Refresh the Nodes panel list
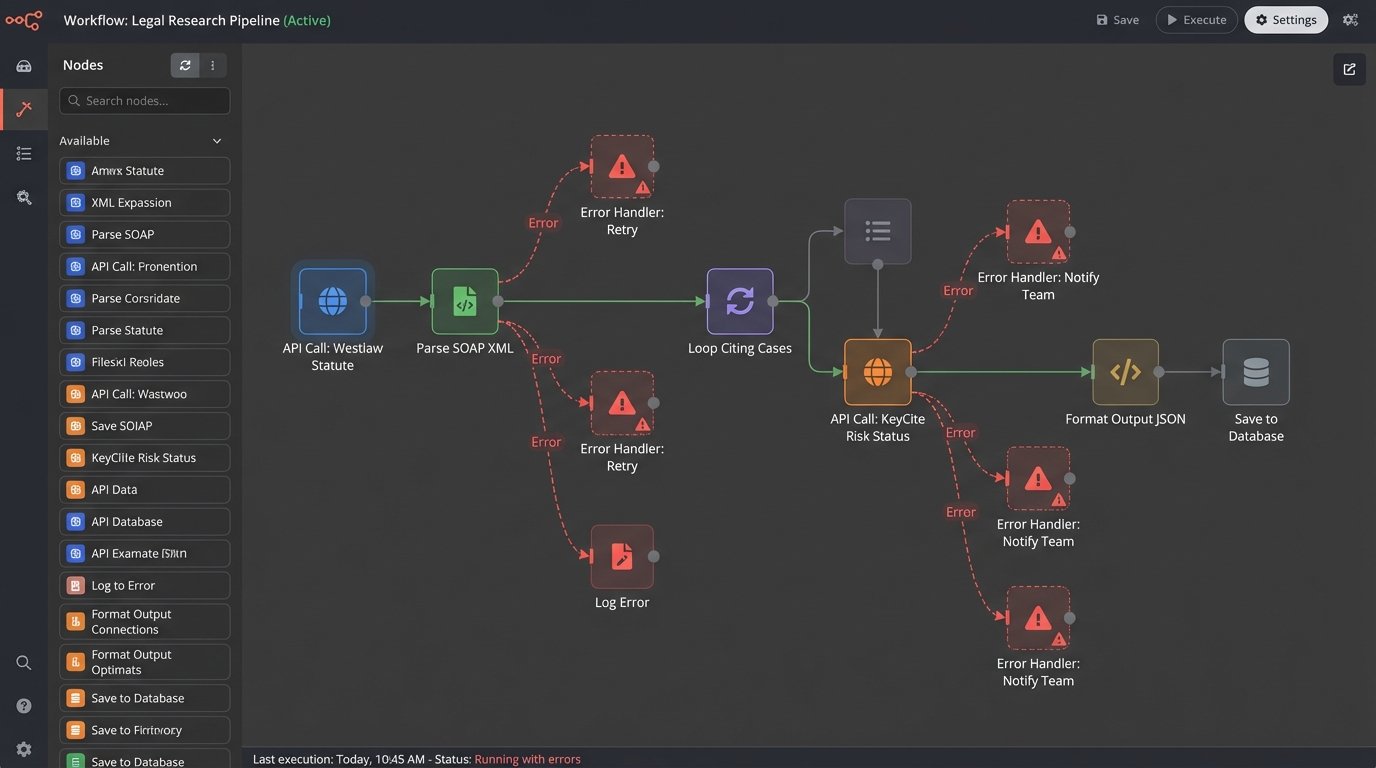1376x768 pixels. pos(185,65)
